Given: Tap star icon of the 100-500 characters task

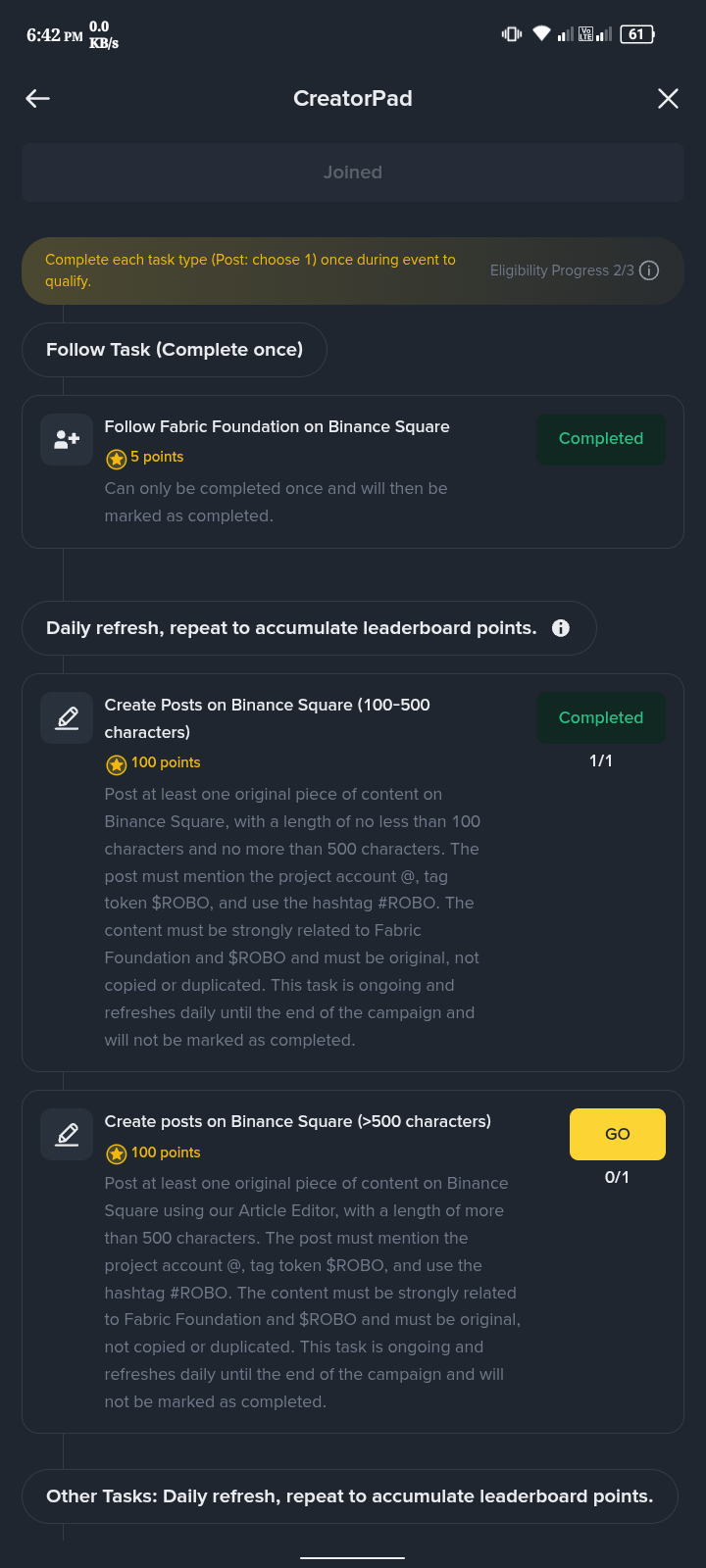Looking at the screenshot, I should tap(117, 763).
